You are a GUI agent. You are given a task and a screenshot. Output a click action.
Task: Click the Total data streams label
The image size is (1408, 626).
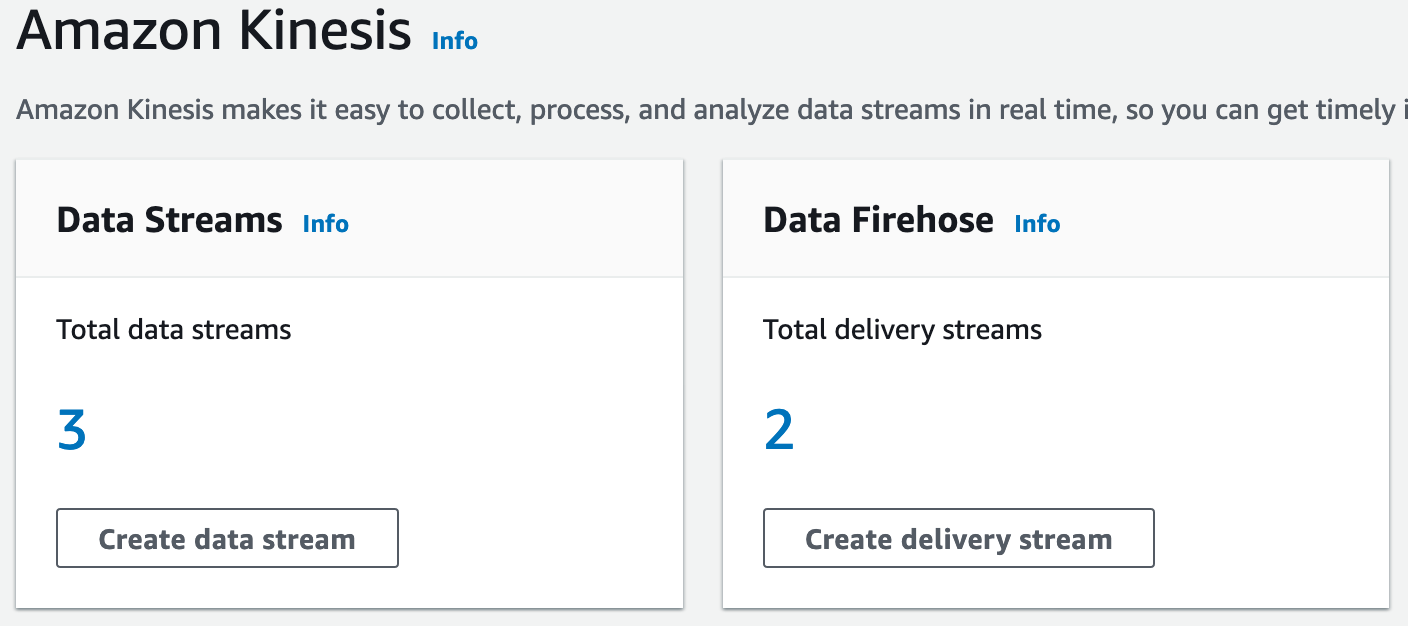174,330
